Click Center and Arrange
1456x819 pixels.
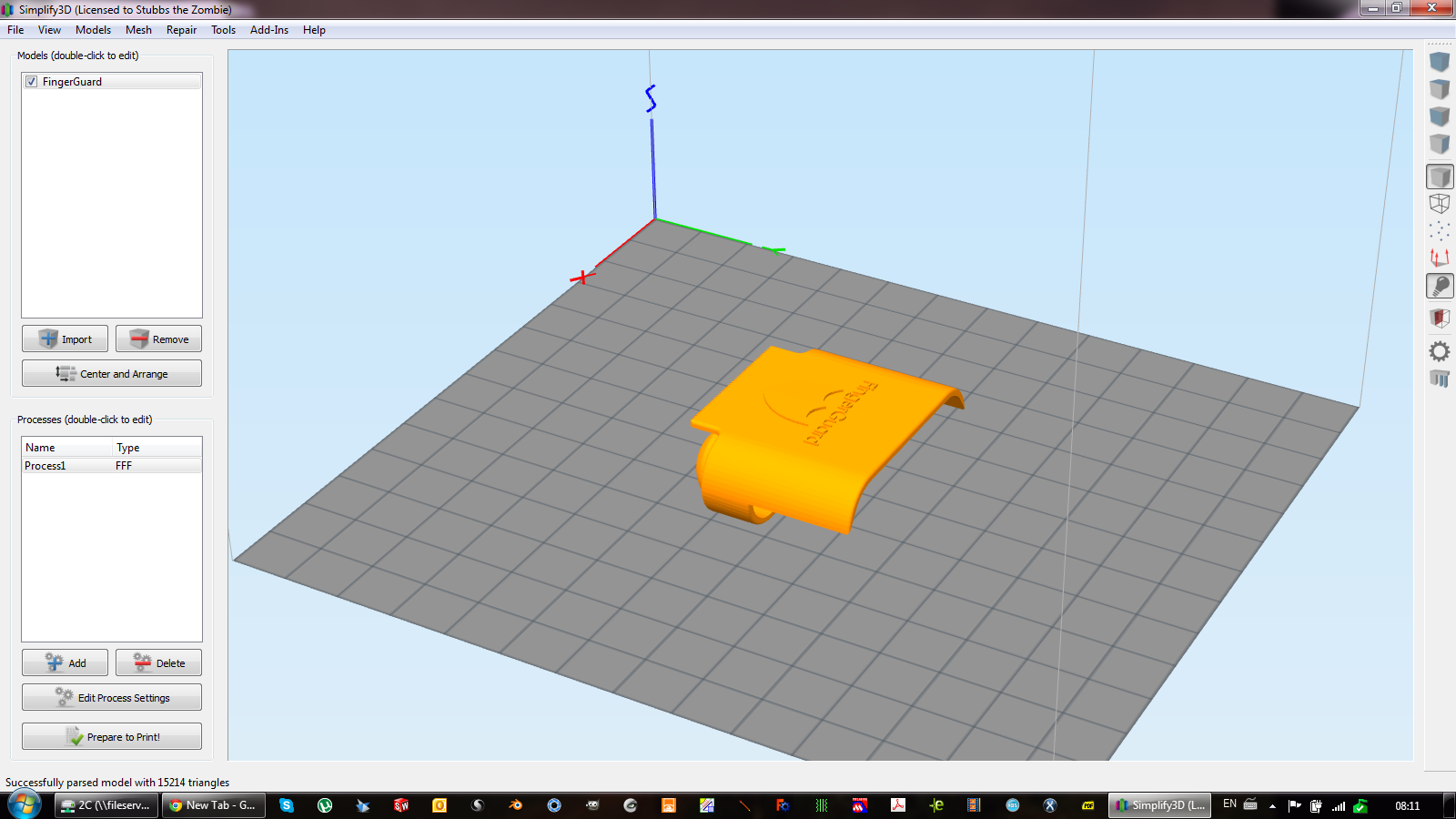pos(112,373)
